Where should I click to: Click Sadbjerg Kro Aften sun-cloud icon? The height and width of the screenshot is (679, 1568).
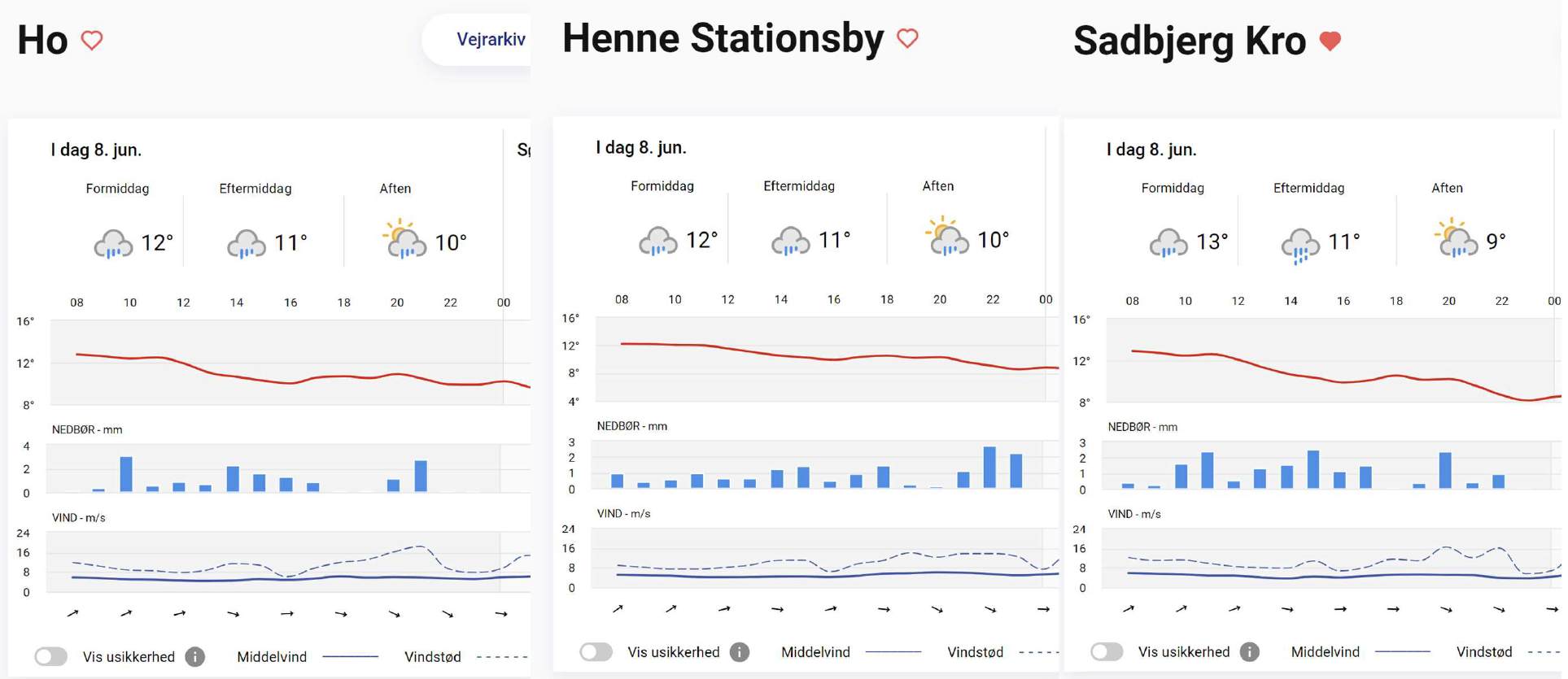(x=1456, y=239)
